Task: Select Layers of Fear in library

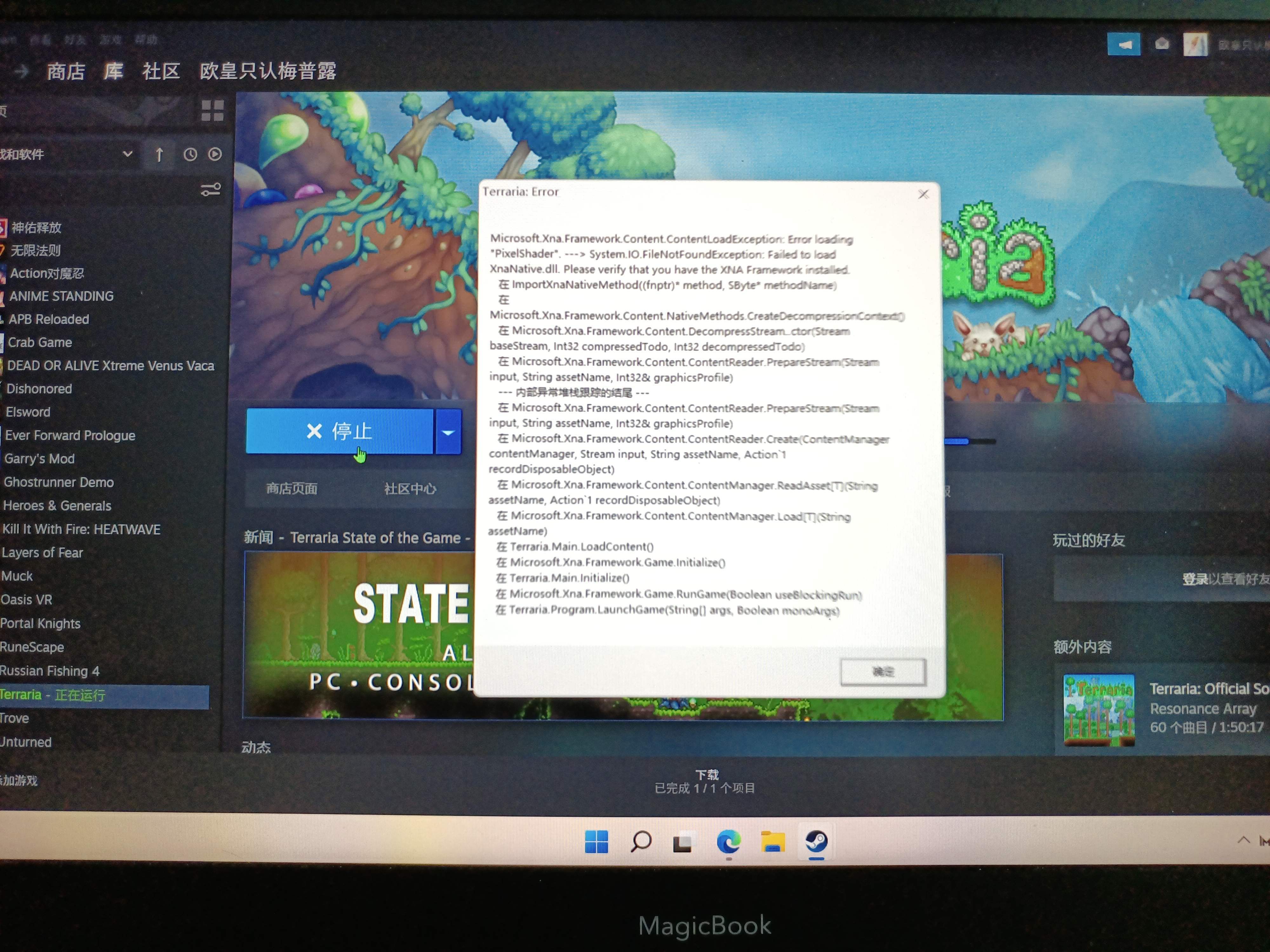Action: (x=42, y=553)
